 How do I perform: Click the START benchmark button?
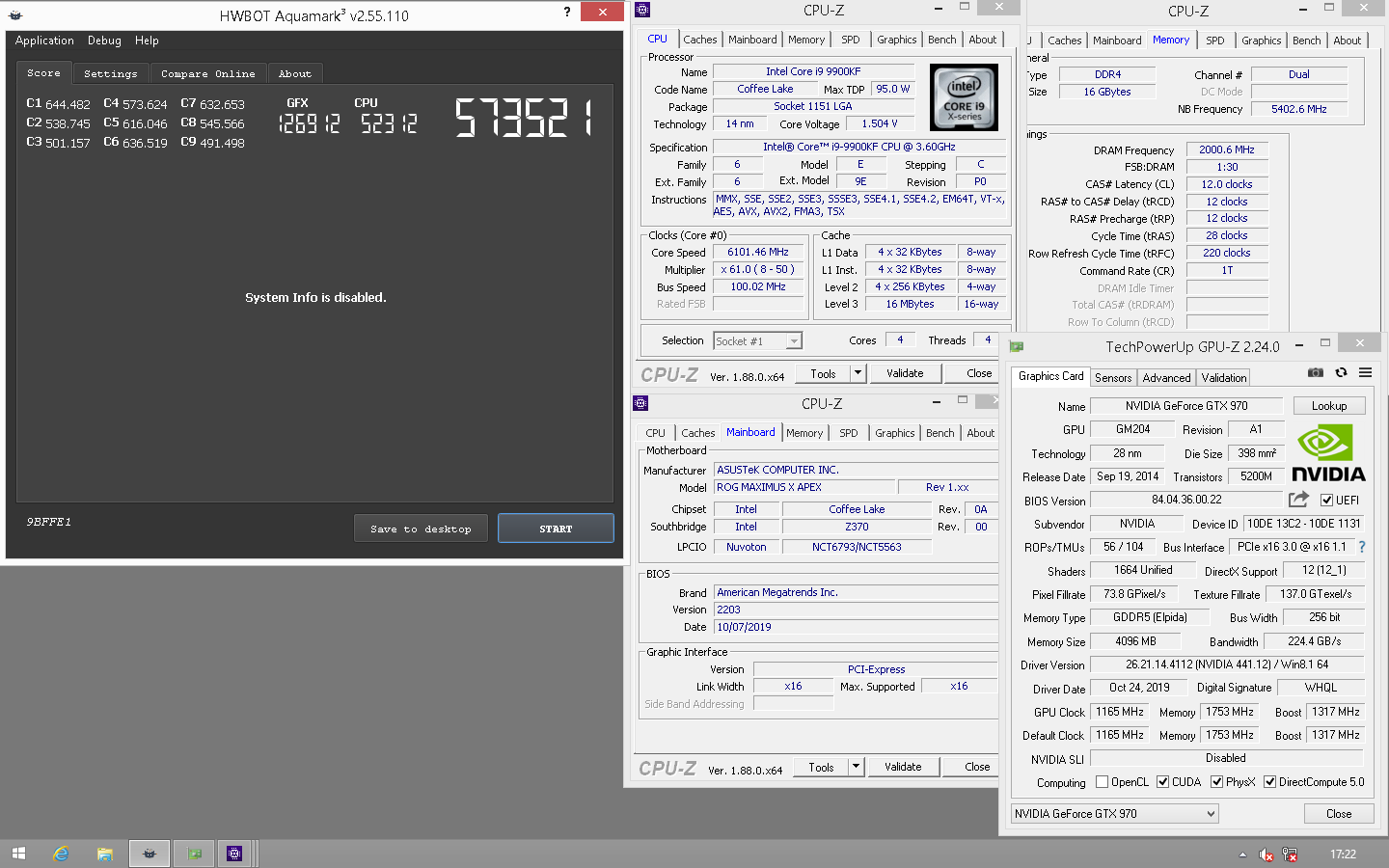pos(556,529)
